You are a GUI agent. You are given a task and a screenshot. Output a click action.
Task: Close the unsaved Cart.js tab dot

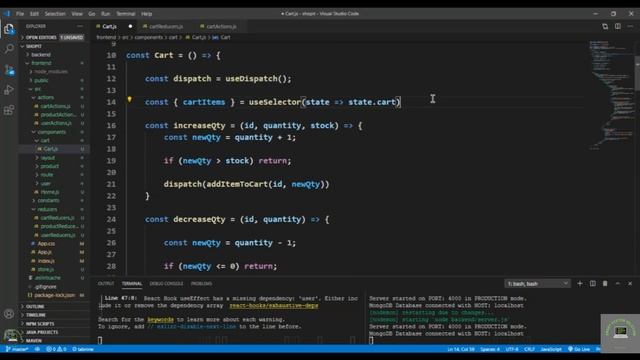point(130,26)
